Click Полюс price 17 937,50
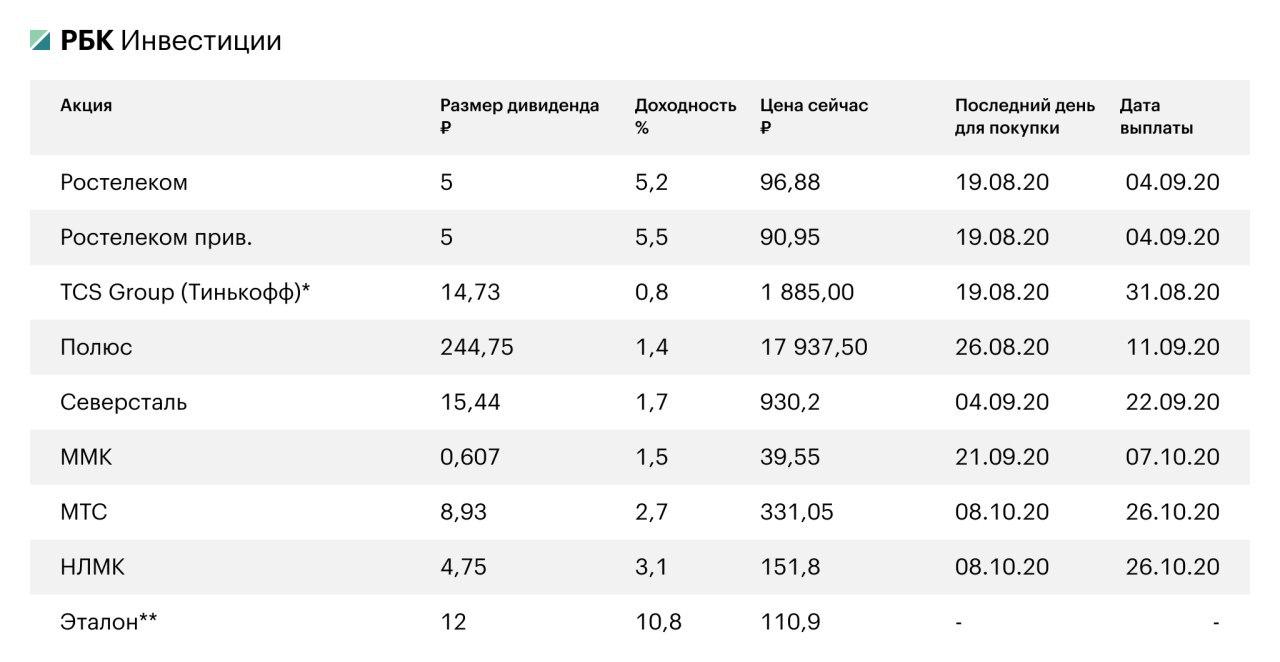The height and width of the screenshot is (662, 1280). point(813,348)
